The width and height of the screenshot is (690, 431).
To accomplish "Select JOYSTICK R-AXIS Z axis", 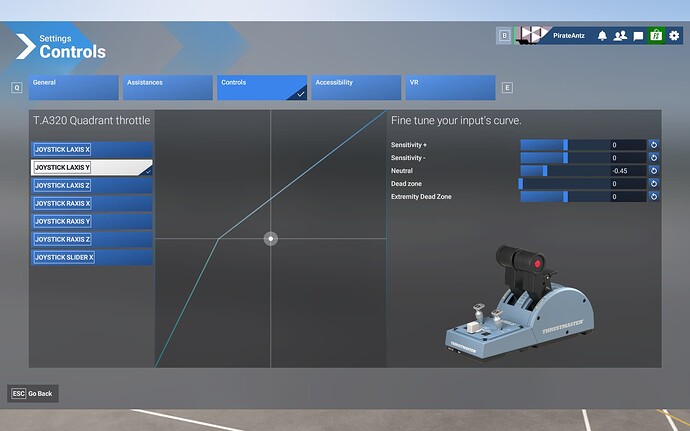I will [x=92, y=239].
